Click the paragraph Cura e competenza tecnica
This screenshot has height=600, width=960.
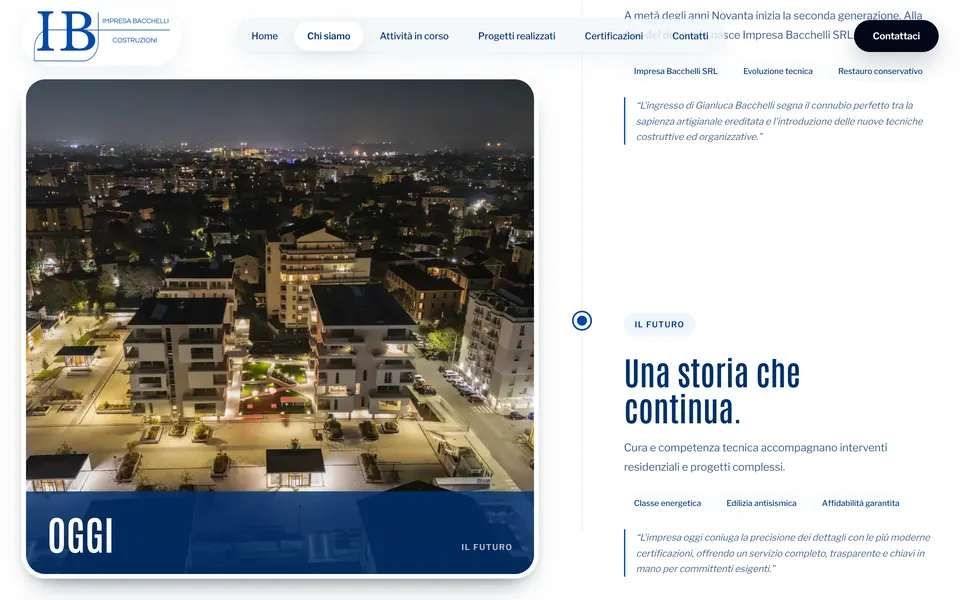756,457
